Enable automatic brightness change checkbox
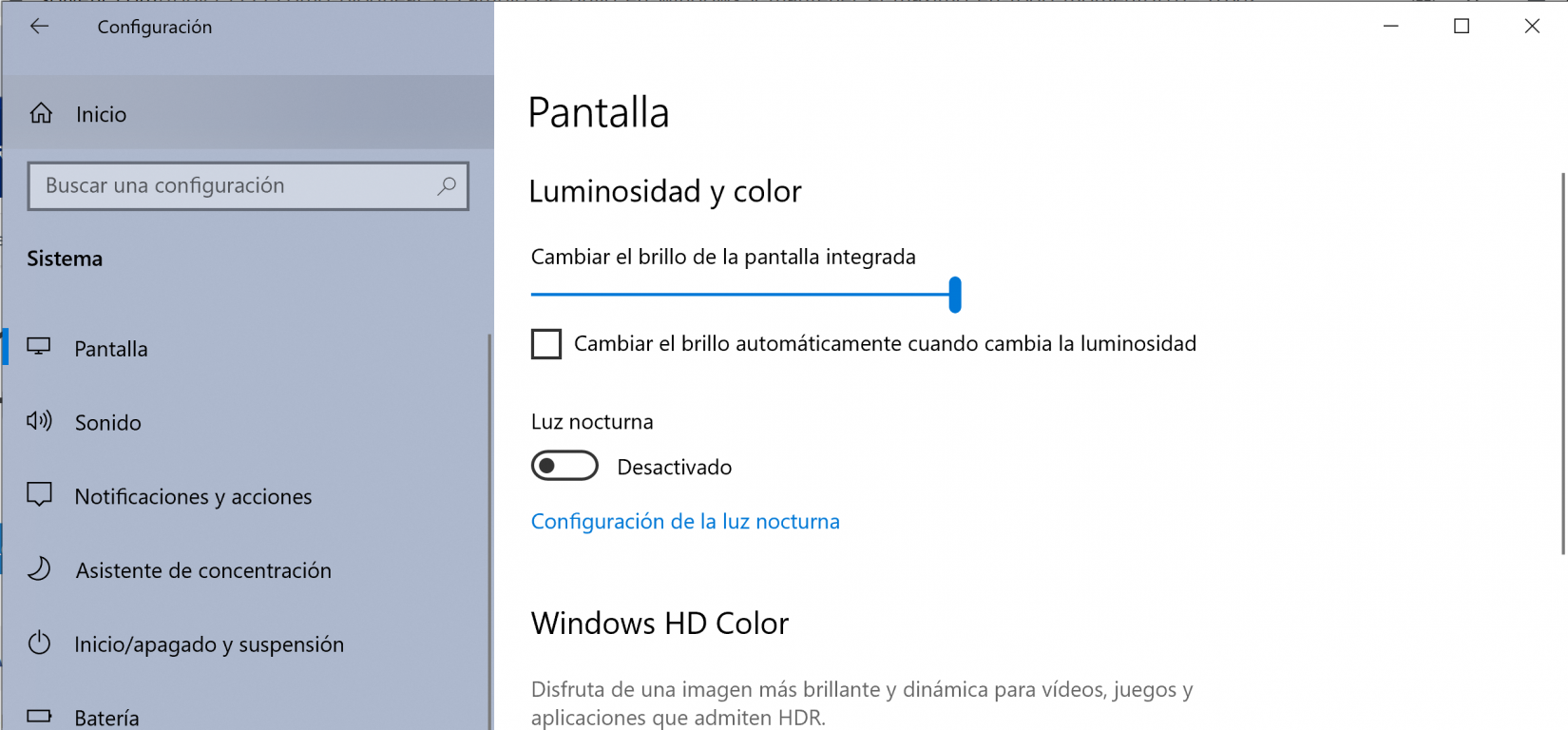 coord(546,344)
